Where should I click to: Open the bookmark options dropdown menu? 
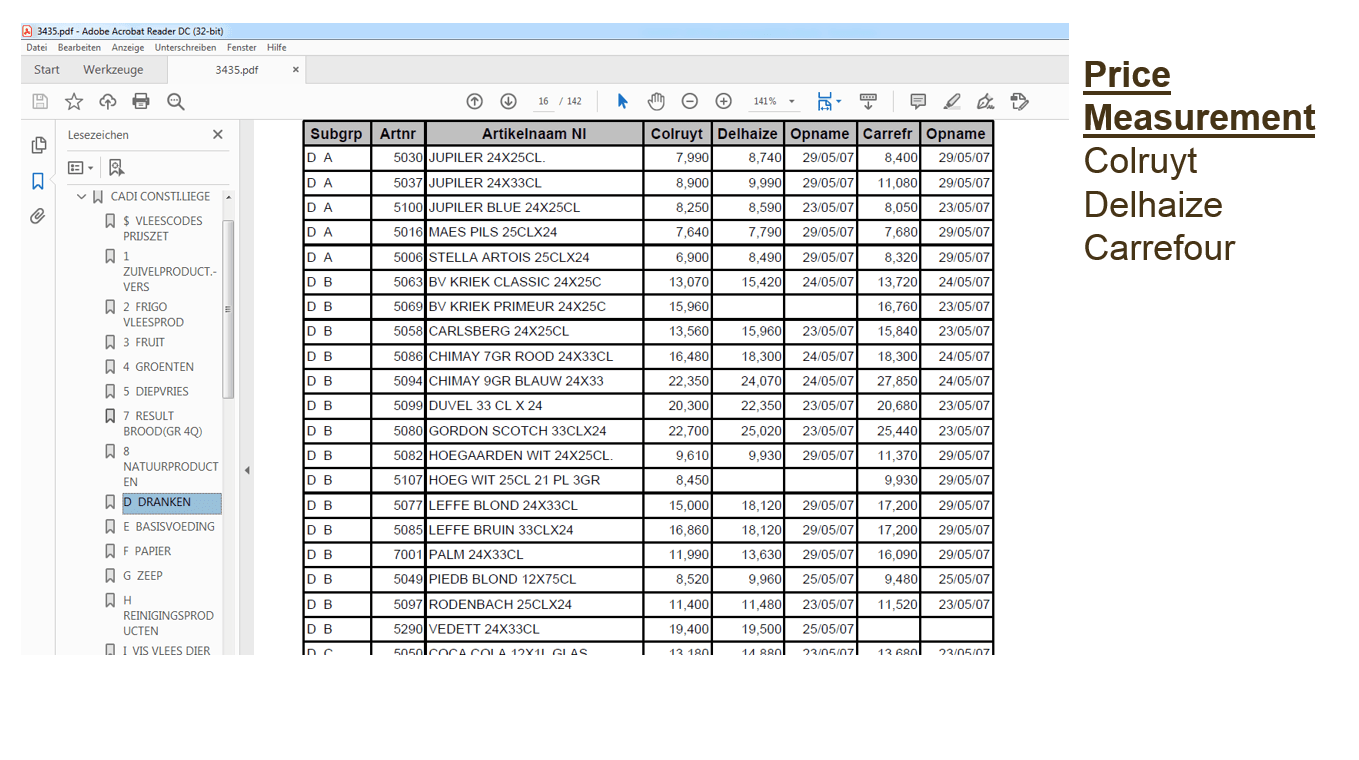pos(80,167)
